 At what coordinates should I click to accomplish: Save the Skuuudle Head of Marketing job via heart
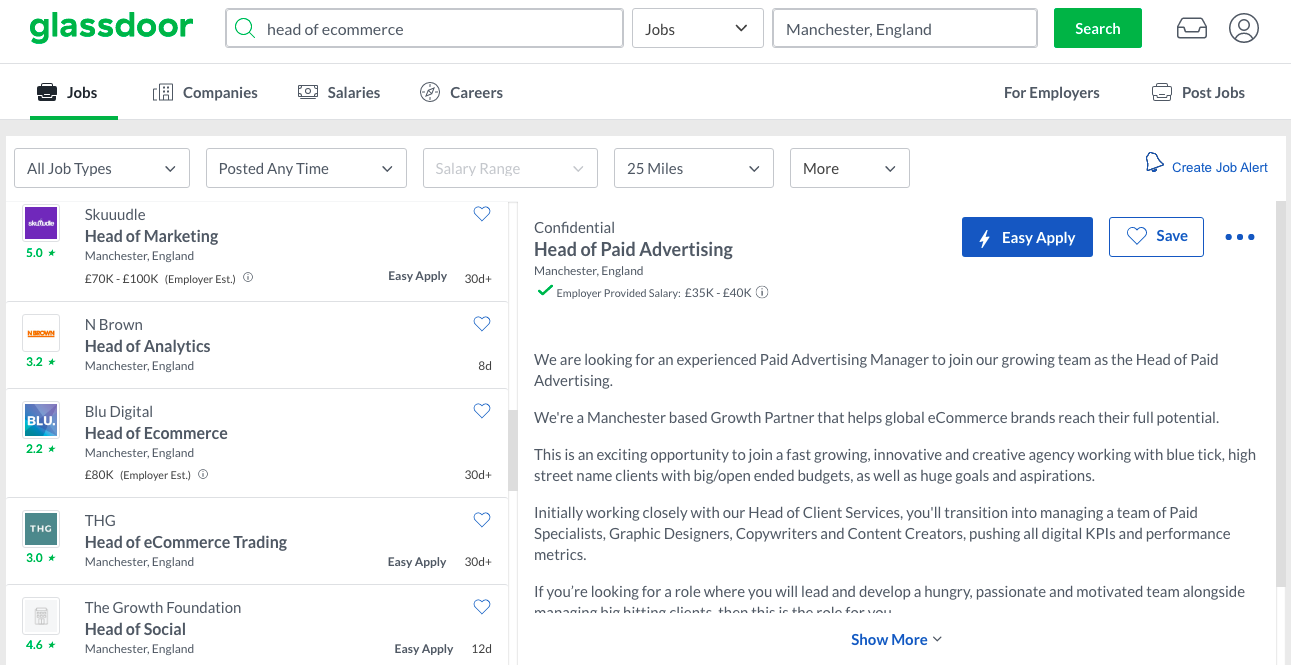point(482,214)
